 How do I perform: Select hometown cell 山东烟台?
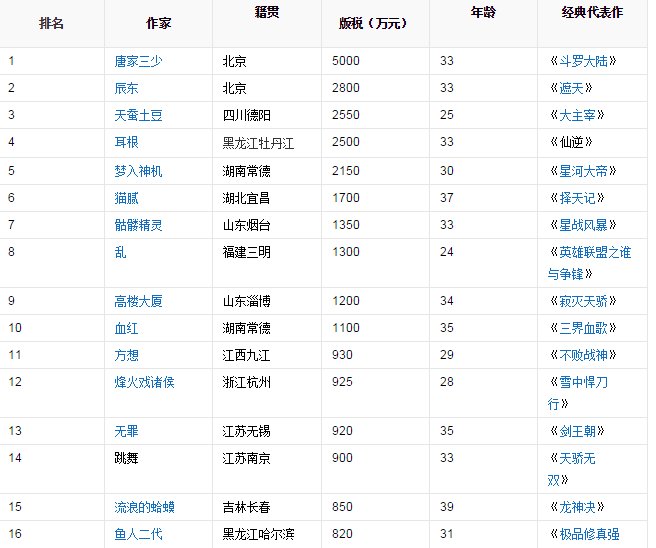tap(247, 225)
